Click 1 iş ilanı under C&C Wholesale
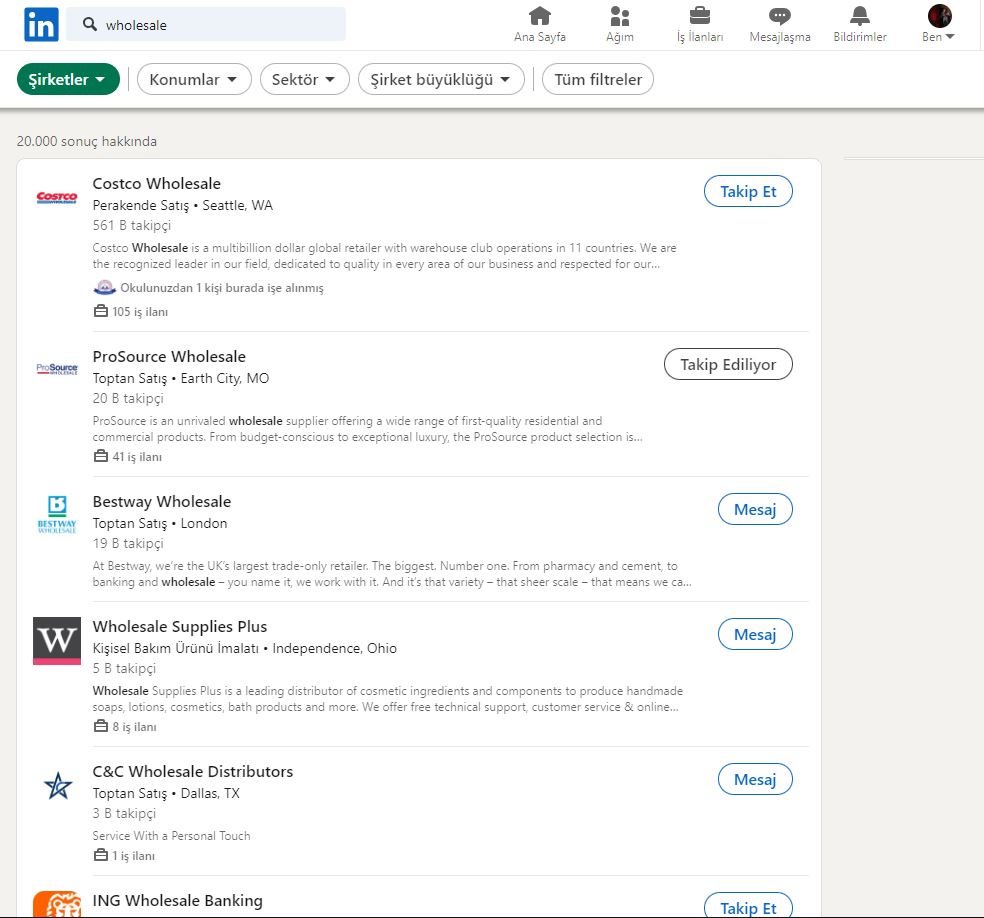The height and width of the screenshot is (918, 984). pyautogui.click(x=133, y=855)
